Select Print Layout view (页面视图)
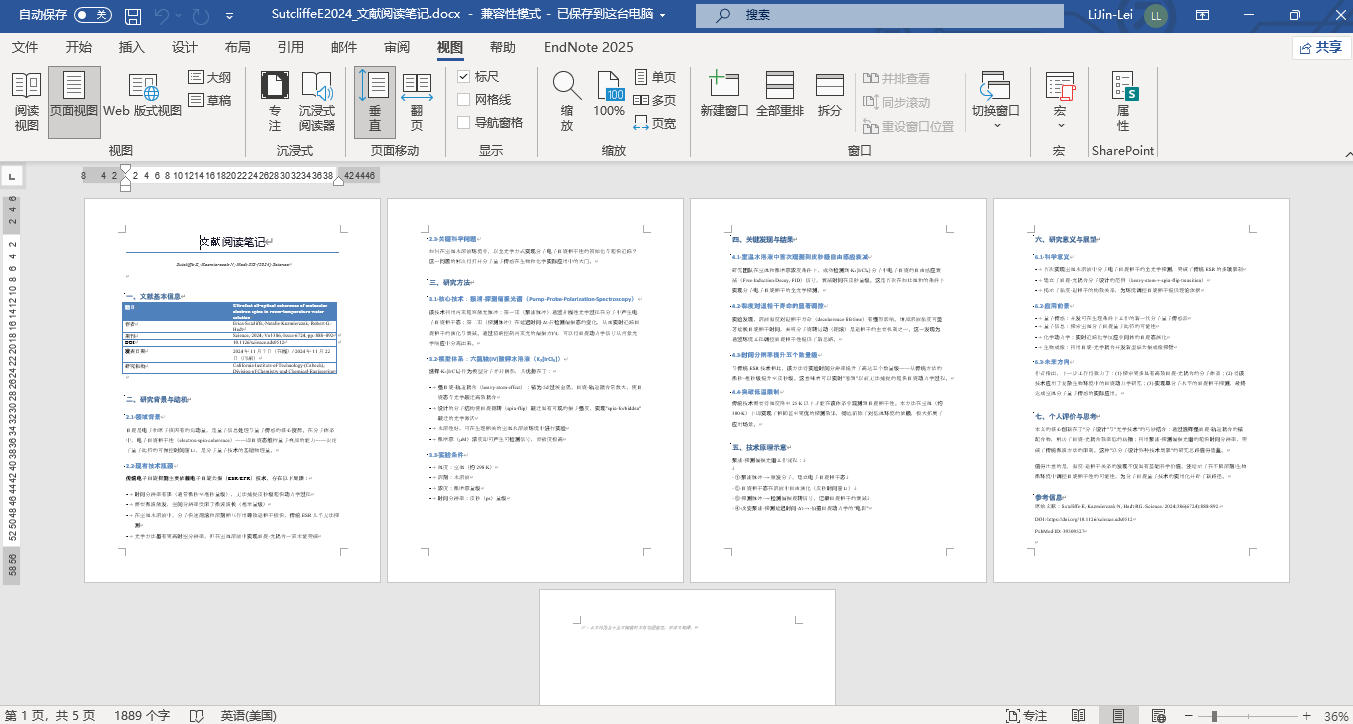 coord(74,102)
